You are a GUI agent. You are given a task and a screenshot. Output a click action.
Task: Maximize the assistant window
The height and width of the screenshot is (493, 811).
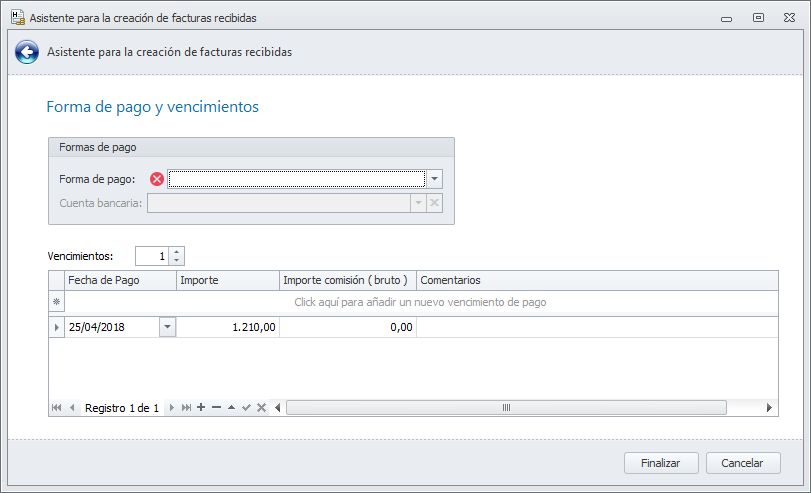point(758,18)
